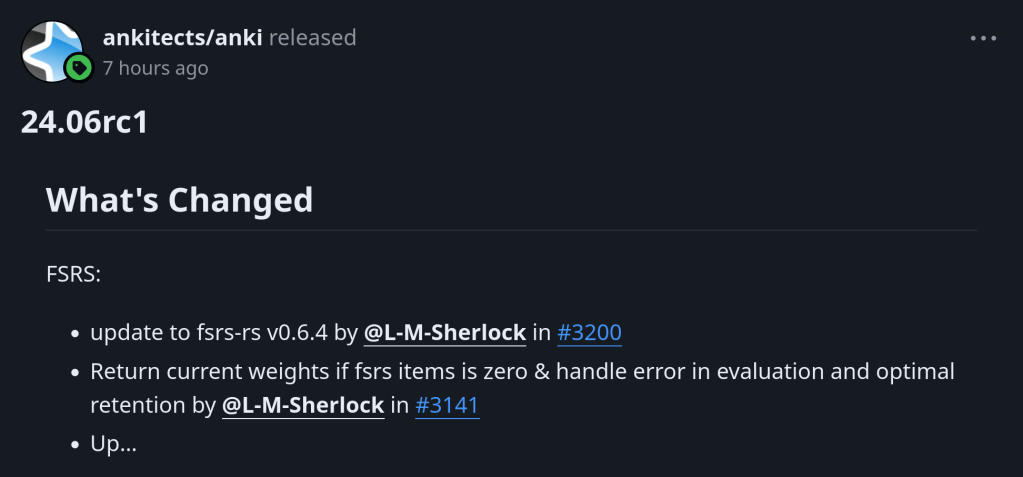Image resolution: width=1023 pixels, height=477 pixels.
Task: Open pull request #3200 link
Action: pos(589,333)
